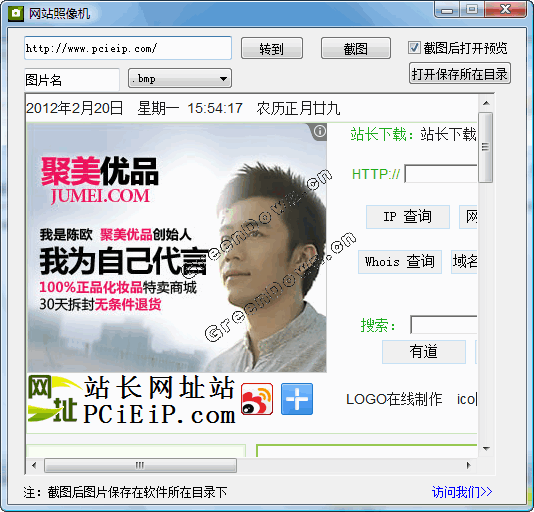The image size is (534, 512).
Task: Click the left arrow of horizontal scrollbar
Action: click(34, 465)
